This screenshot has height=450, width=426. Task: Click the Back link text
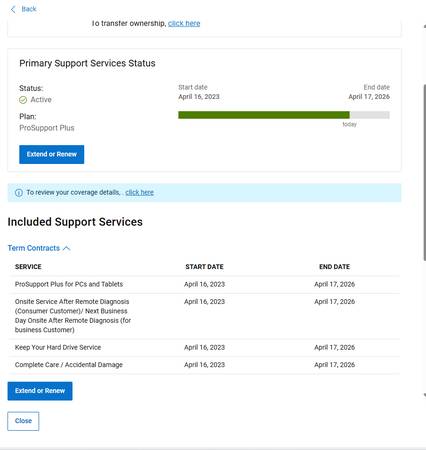click(x=29, y=9)
